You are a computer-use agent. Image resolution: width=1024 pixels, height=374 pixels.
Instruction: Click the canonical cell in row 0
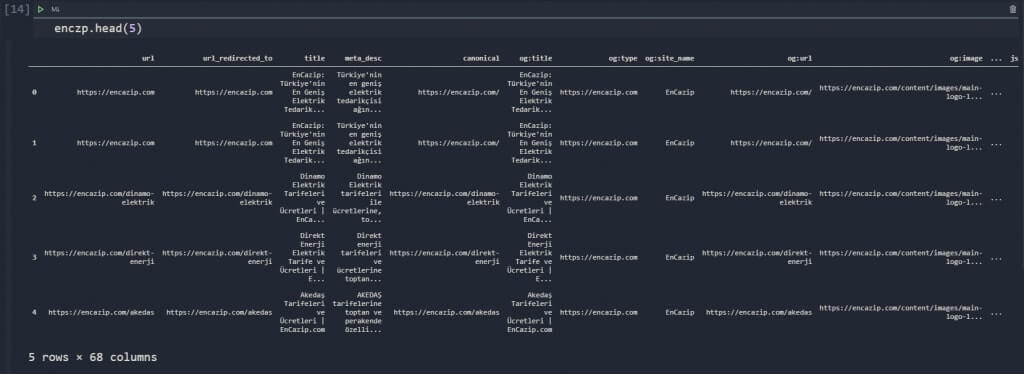[459, 92]
